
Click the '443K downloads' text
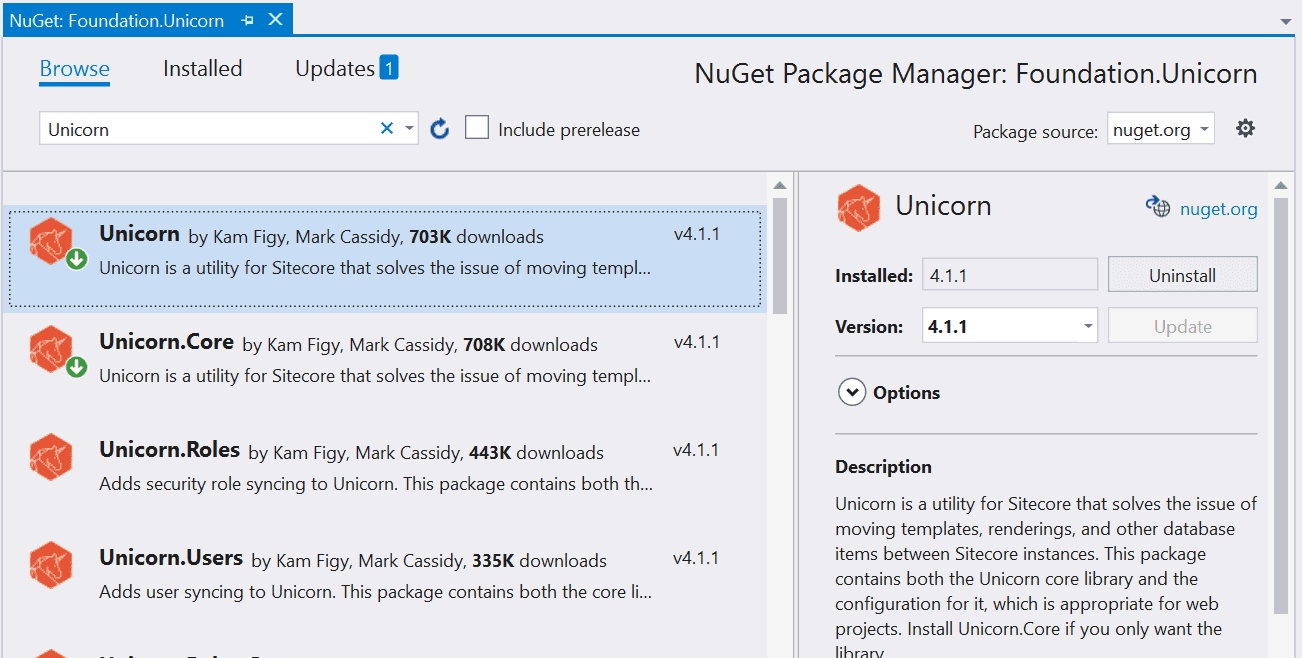click(536, 453)
